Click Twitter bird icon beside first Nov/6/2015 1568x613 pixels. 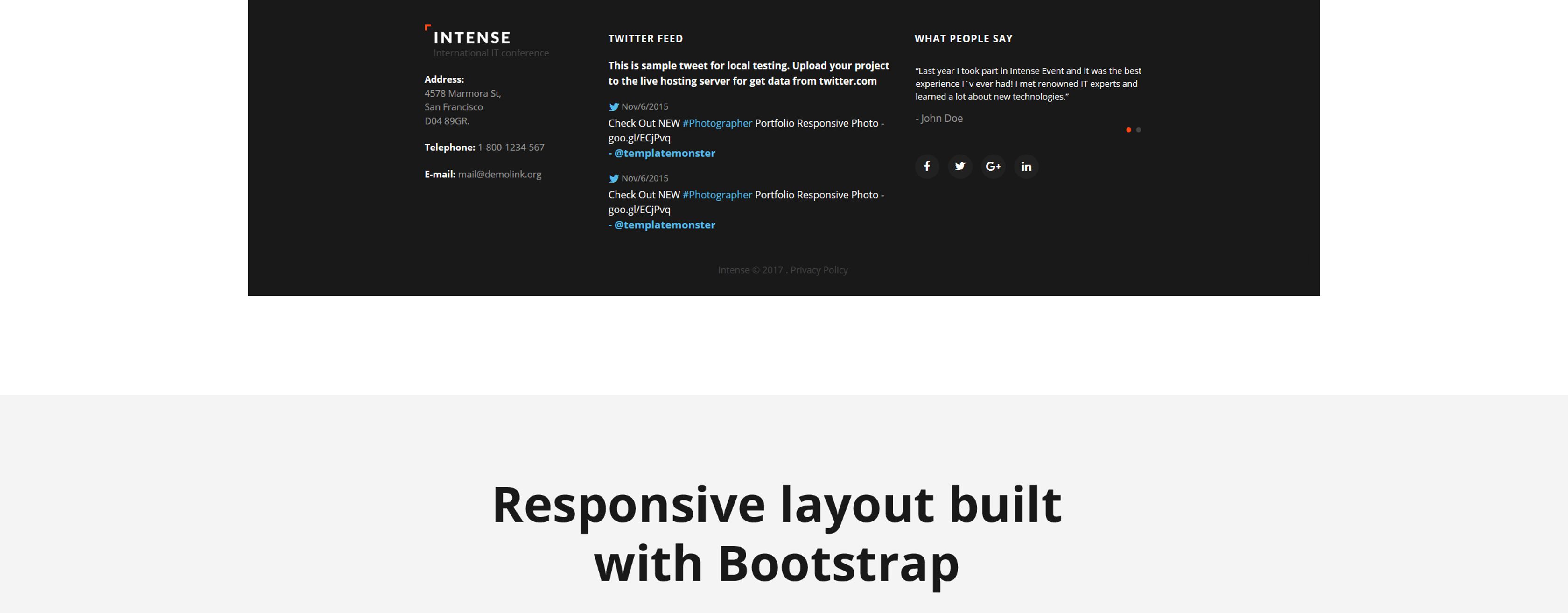tap(614, 106)
